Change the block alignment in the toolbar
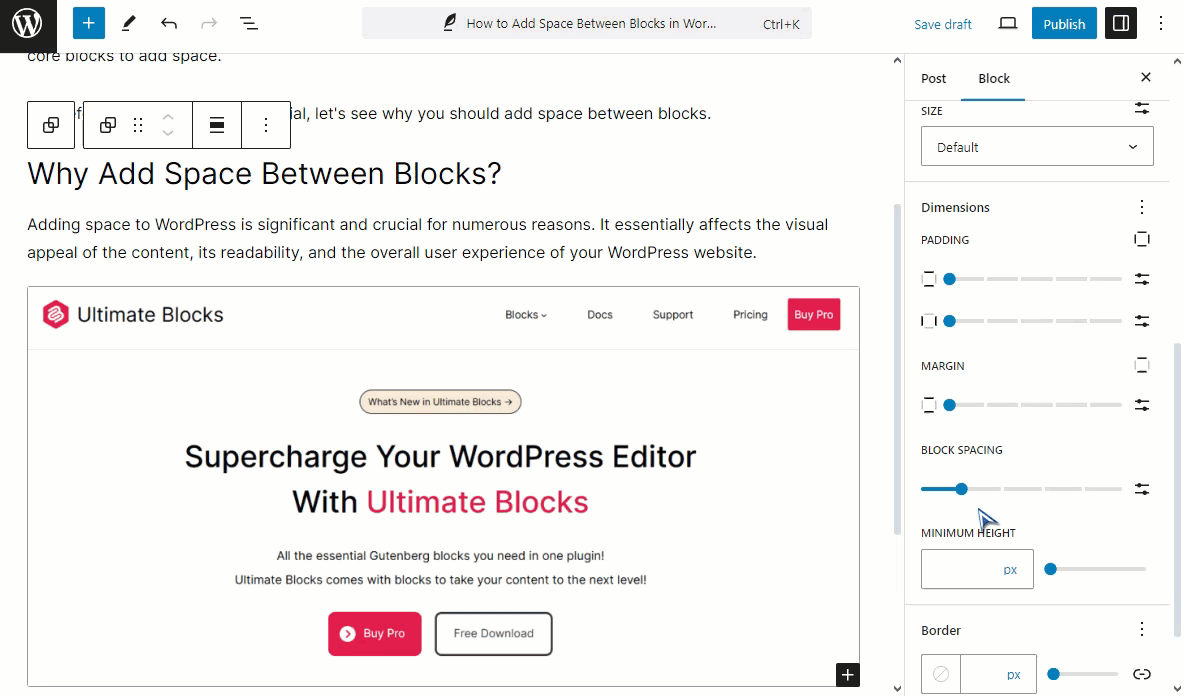Image resolution: width=1184 pixels, height=696 pixels. 217,125
